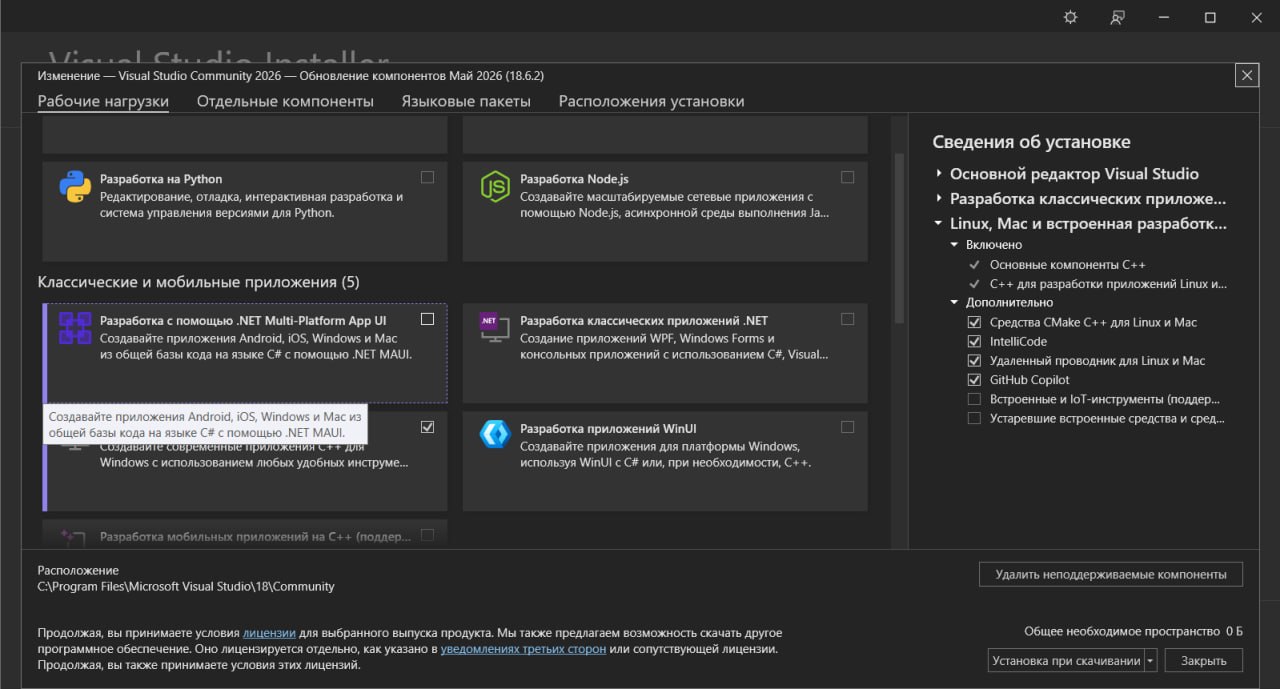Click the Node.js workload icon
The image size is (1280, 689).
tap(495, 187)
